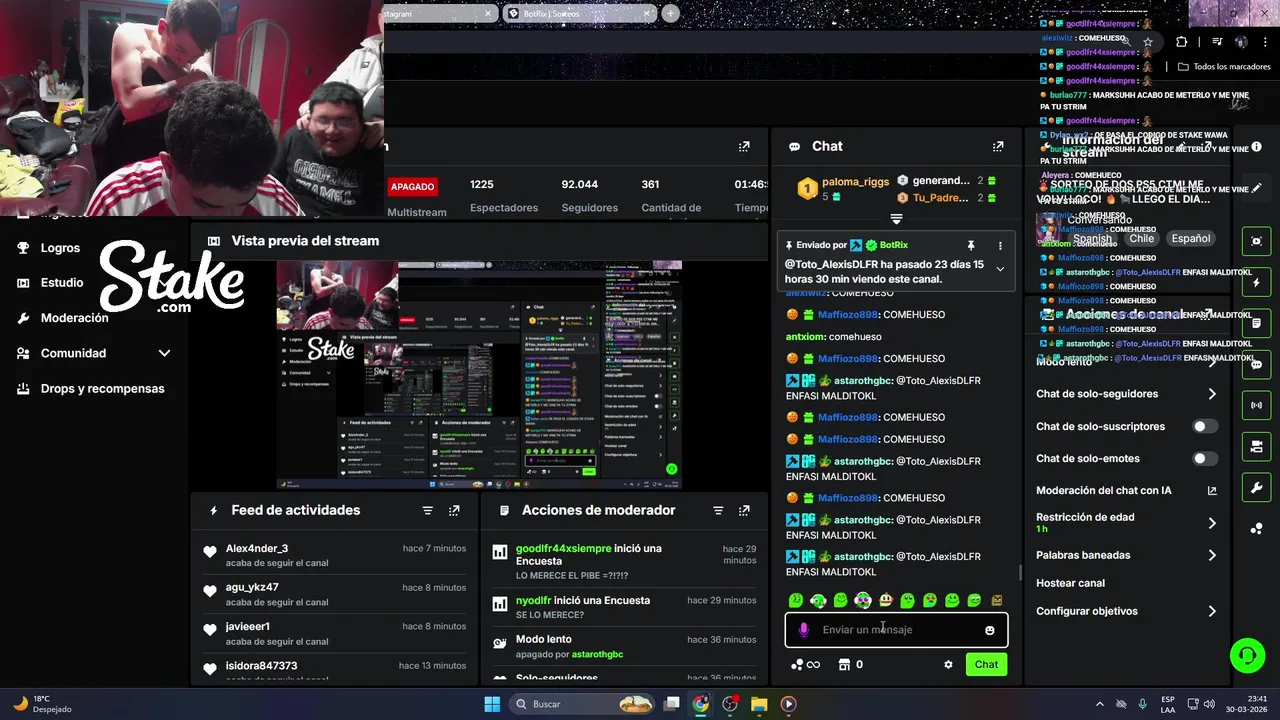Toggle Chat de solo-suscriptores switch
Image resolution: width=1280 pixels, height=720 pixels.
pyautogui.click(x=1205, y=426)
